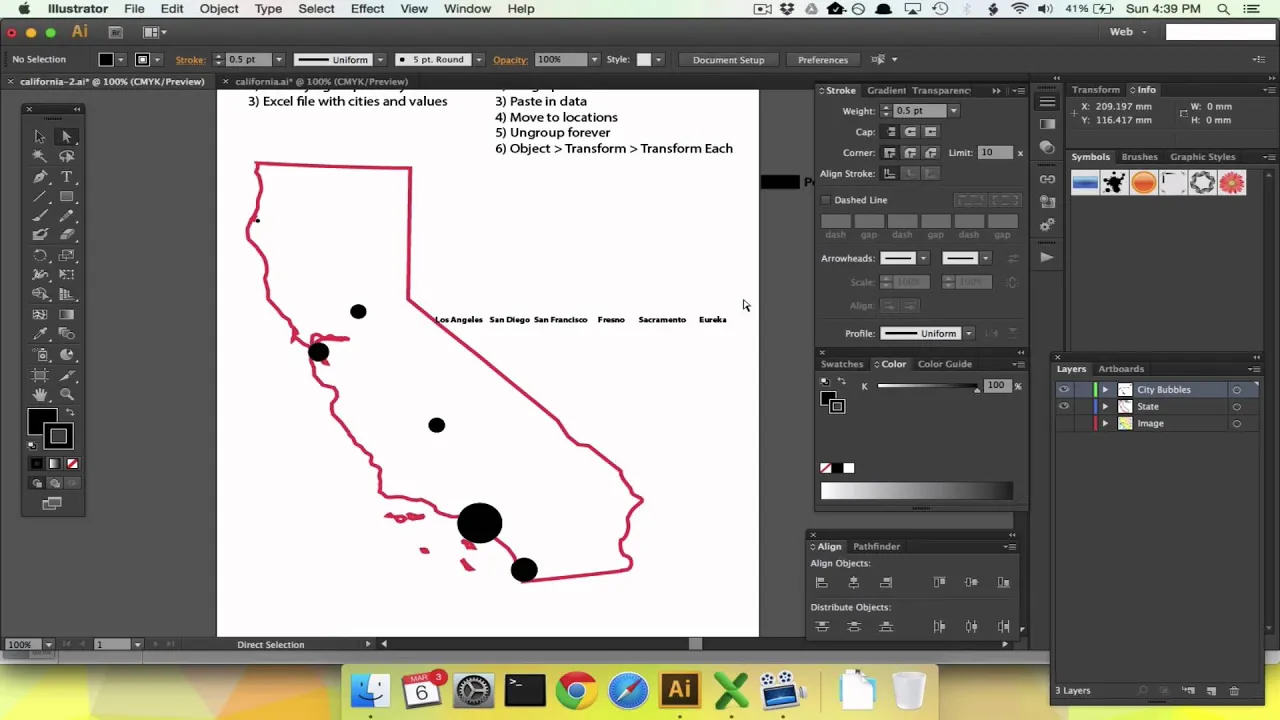Click the grayscale color spectrum bar
This screenshot has width=1280, height=720.
916,491
